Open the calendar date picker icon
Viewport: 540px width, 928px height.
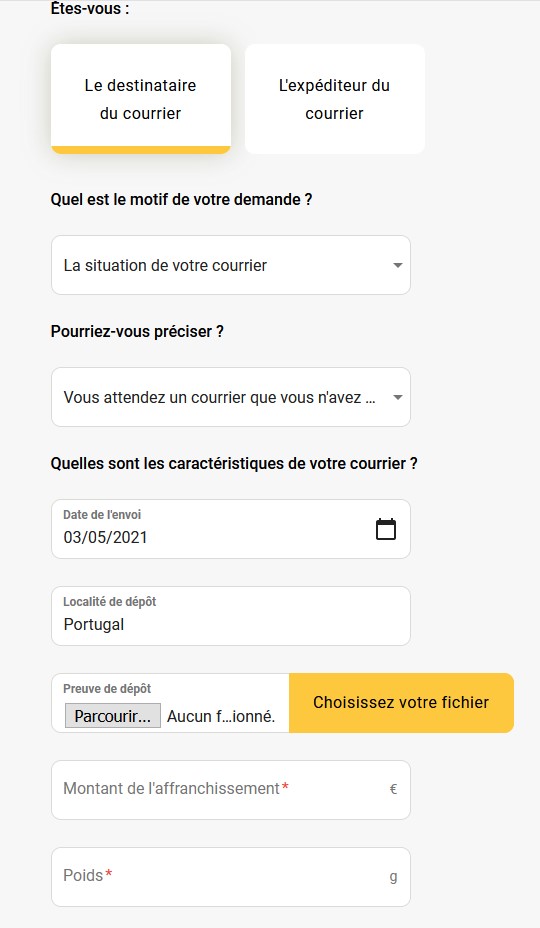click(x=386, y=529)
